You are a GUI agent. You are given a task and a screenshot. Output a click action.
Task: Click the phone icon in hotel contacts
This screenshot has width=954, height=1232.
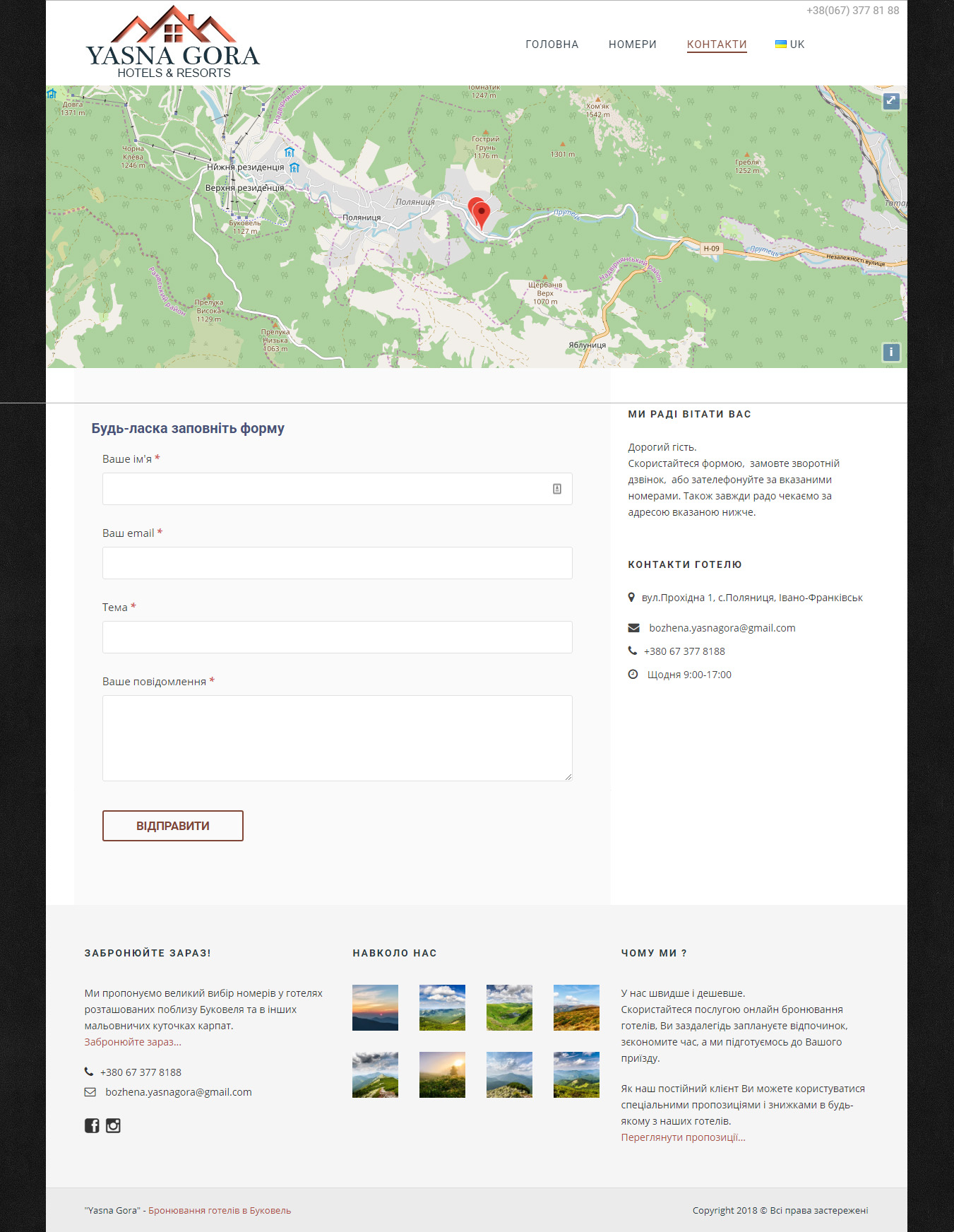point(633,651)
